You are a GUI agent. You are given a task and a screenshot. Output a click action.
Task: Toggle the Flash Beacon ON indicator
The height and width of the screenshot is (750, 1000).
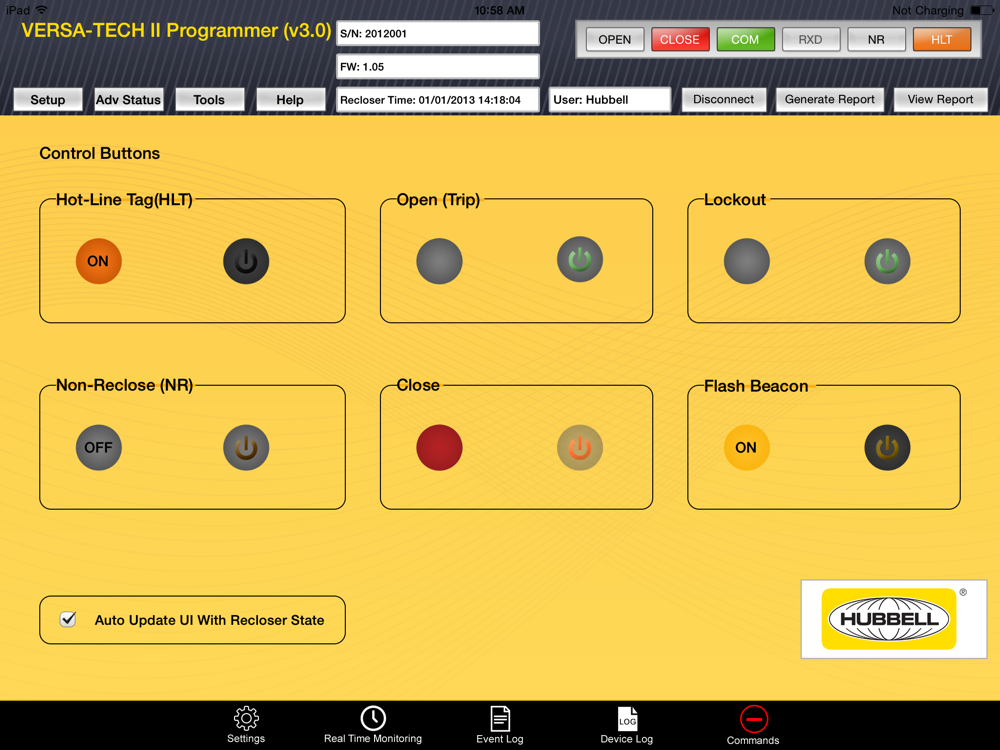[x=746, y=447]
